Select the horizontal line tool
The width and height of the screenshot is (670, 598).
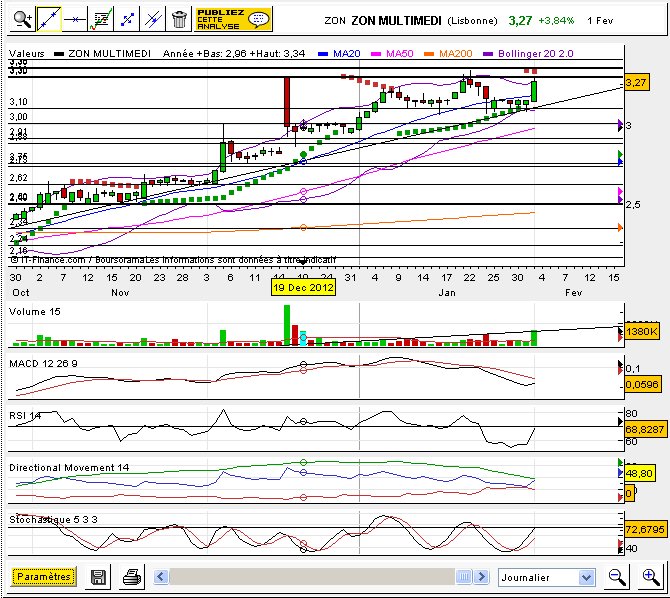point(75,19)
